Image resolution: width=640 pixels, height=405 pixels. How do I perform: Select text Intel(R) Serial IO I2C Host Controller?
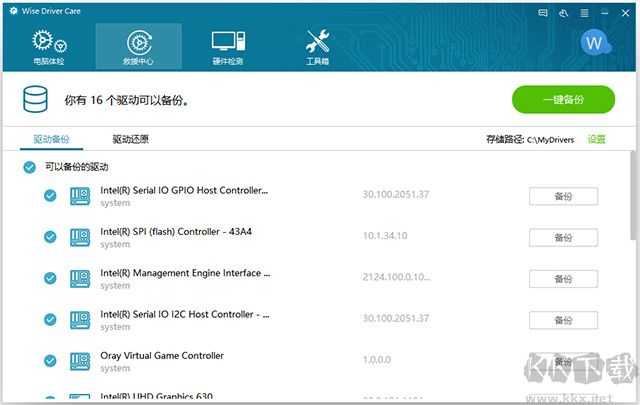click(184, 314)
